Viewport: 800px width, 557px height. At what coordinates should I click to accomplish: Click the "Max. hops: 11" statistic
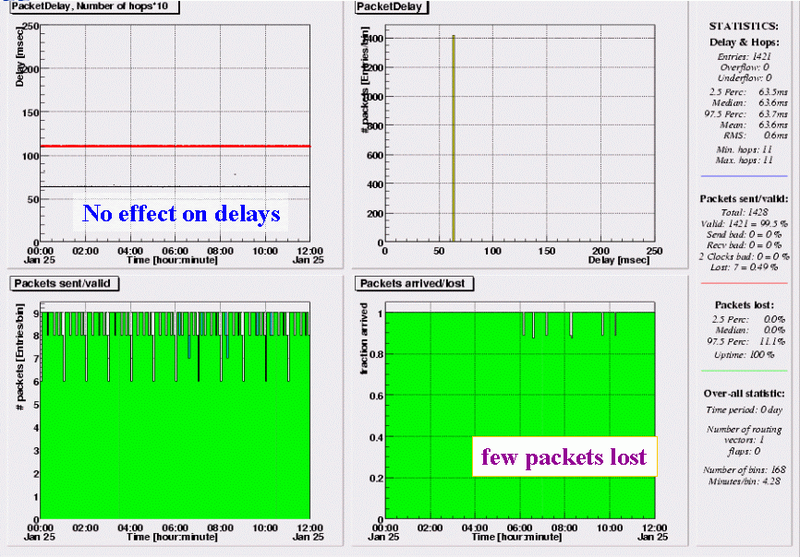tap(744, 161)
